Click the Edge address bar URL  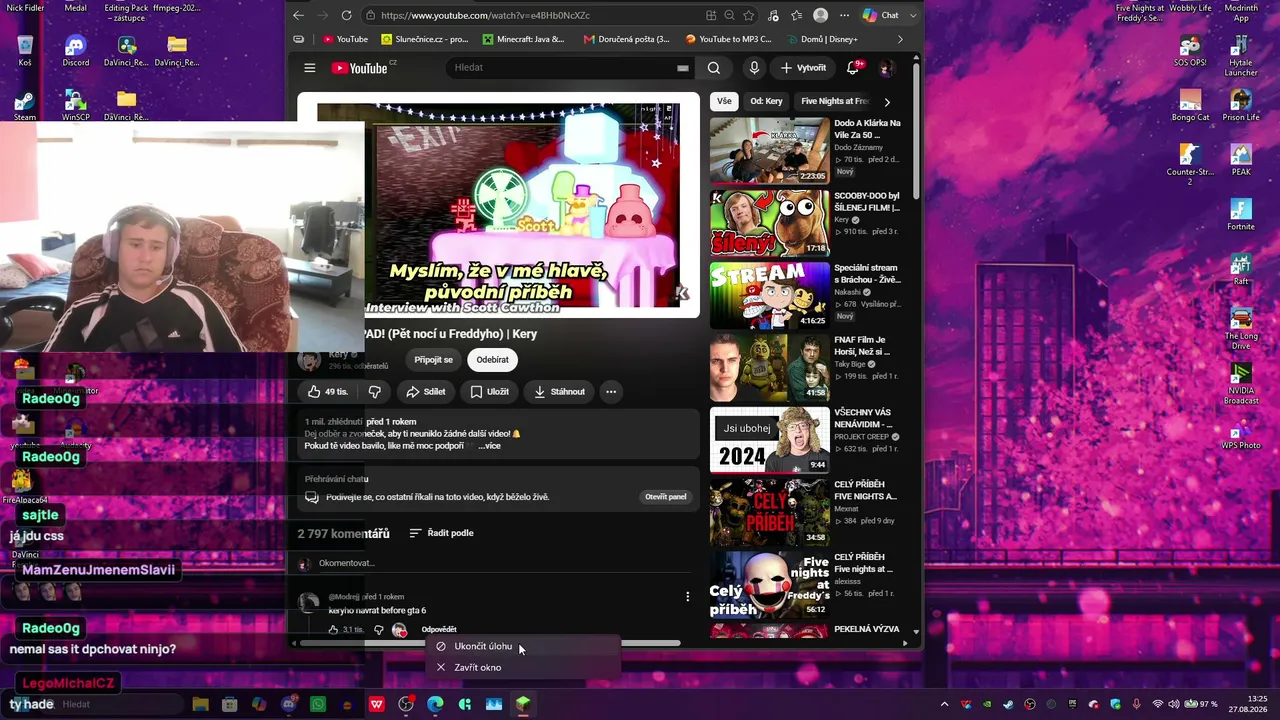pyautogui.click(x=485, y=15)
